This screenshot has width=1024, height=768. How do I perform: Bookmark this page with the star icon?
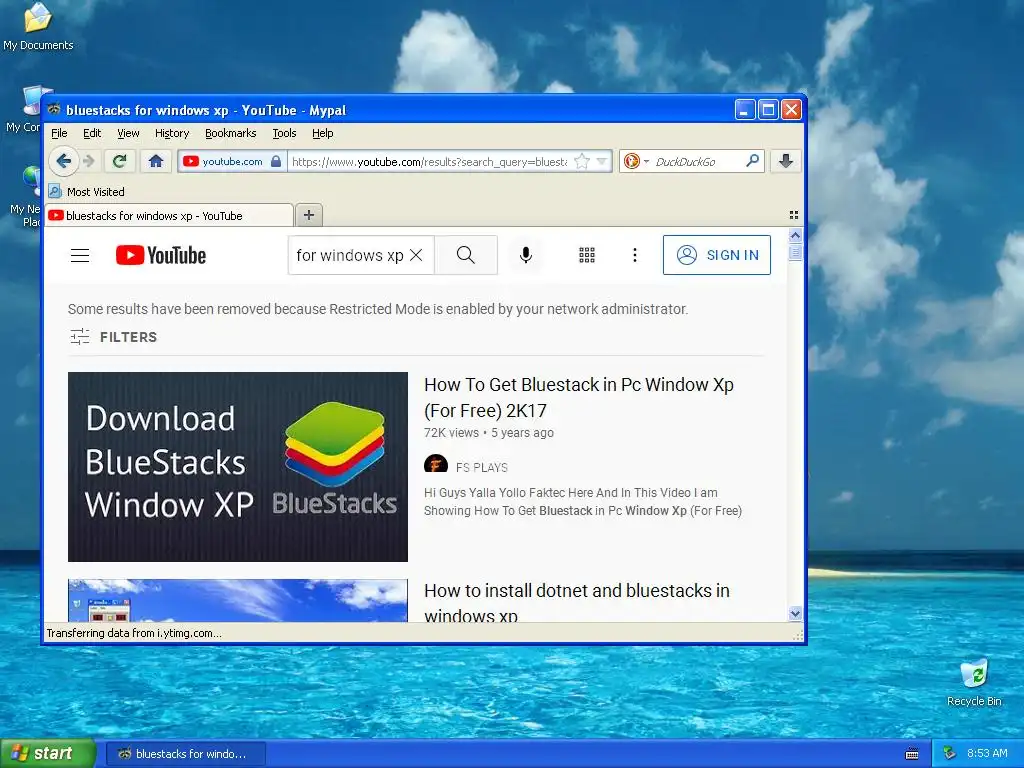pos(581,161)
